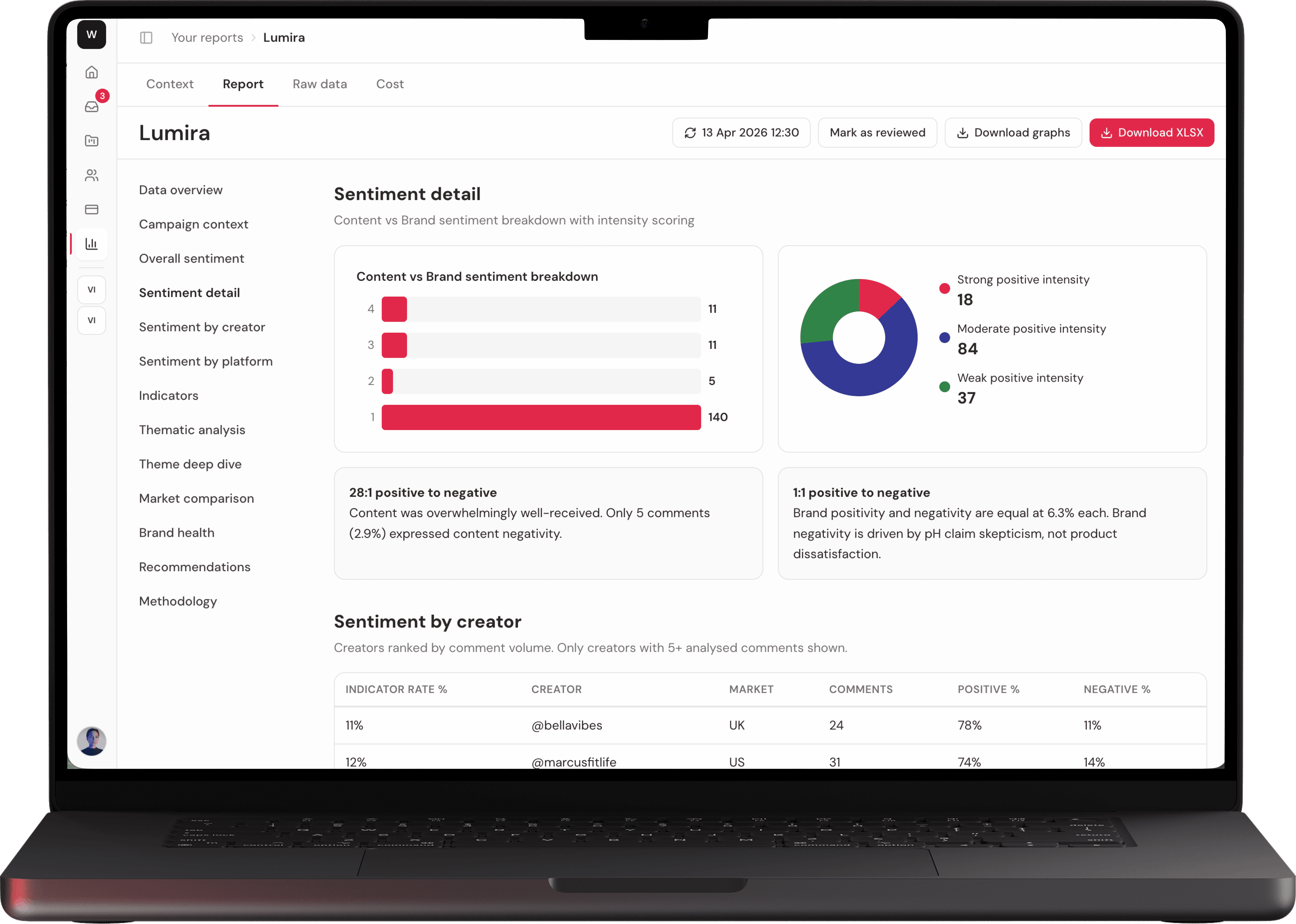
Task: Go to Market comparison section
Action: [x=196, y=499]
